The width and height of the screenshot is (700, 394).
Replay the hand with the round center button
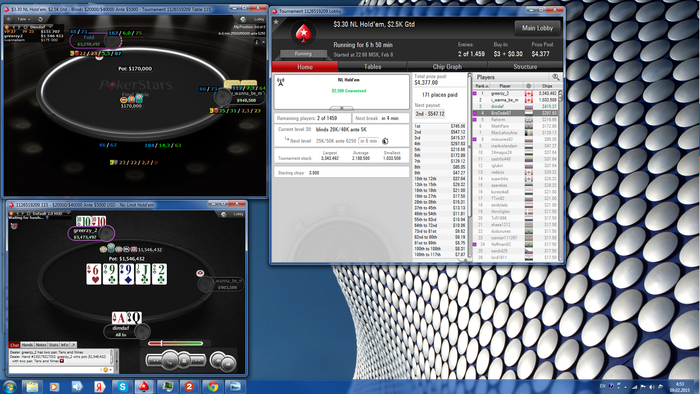170,360
